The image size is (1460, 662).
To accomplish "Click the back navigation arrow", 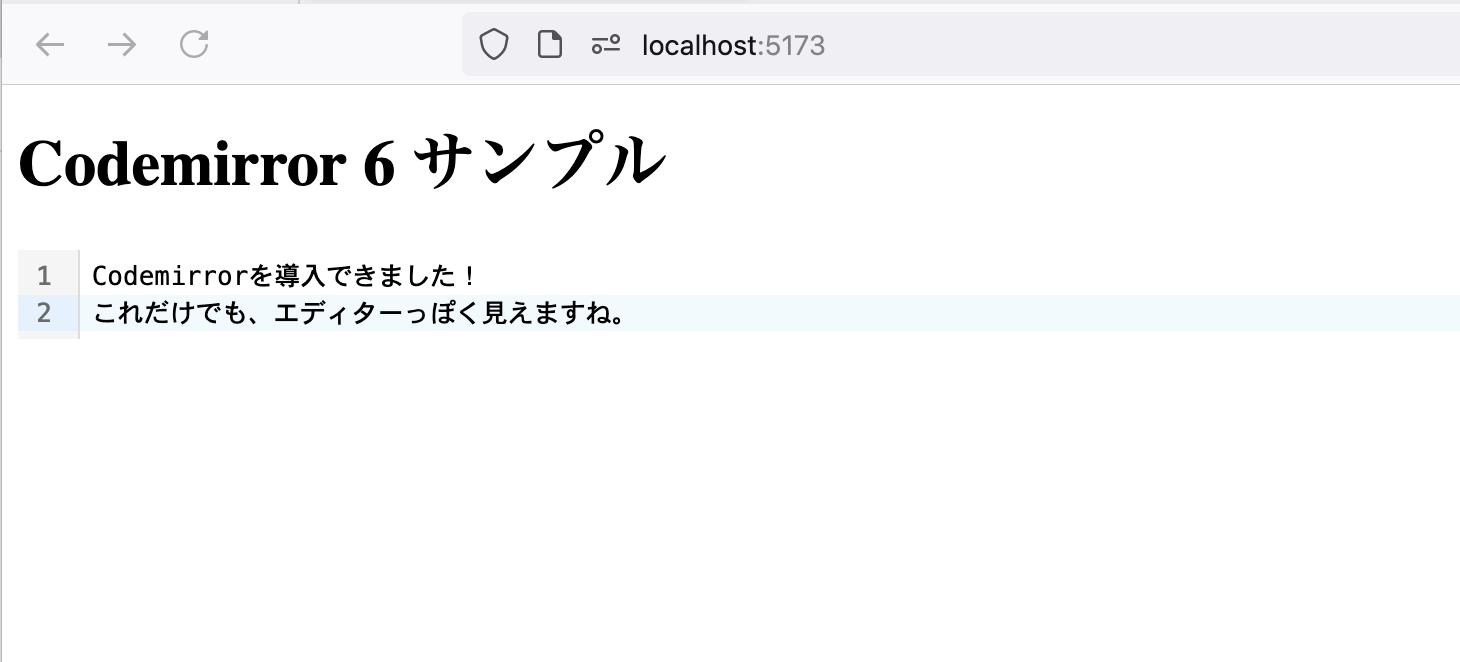I will pos(49,44).
